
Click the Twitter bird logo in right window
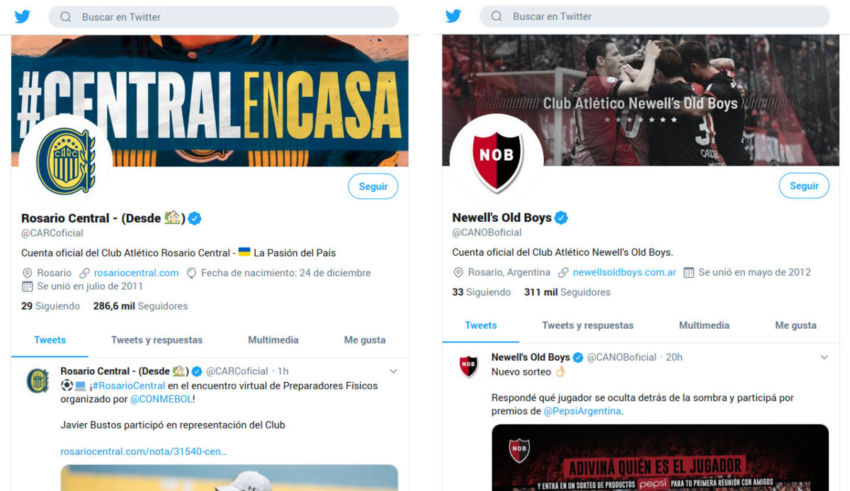tap(453, 16)
